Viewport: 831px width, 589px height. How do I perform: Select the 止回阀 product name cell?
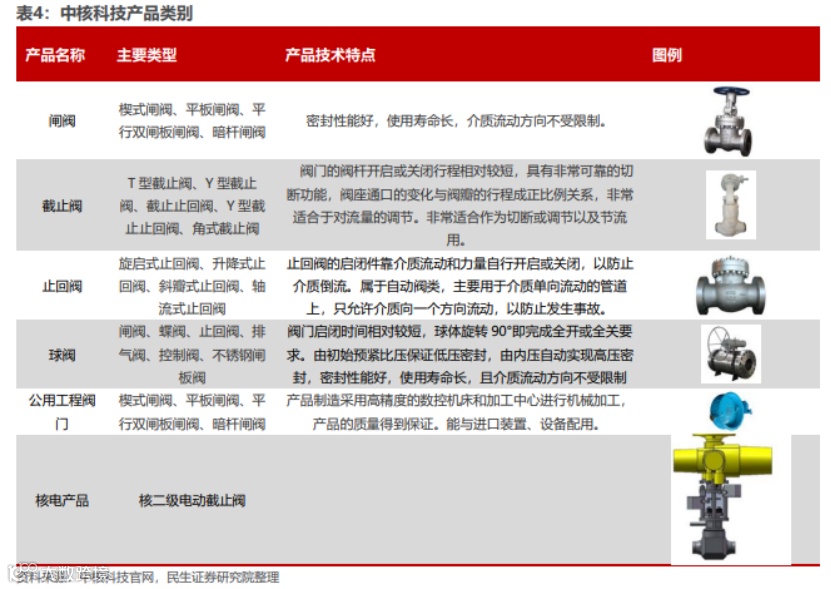(62, 286)
